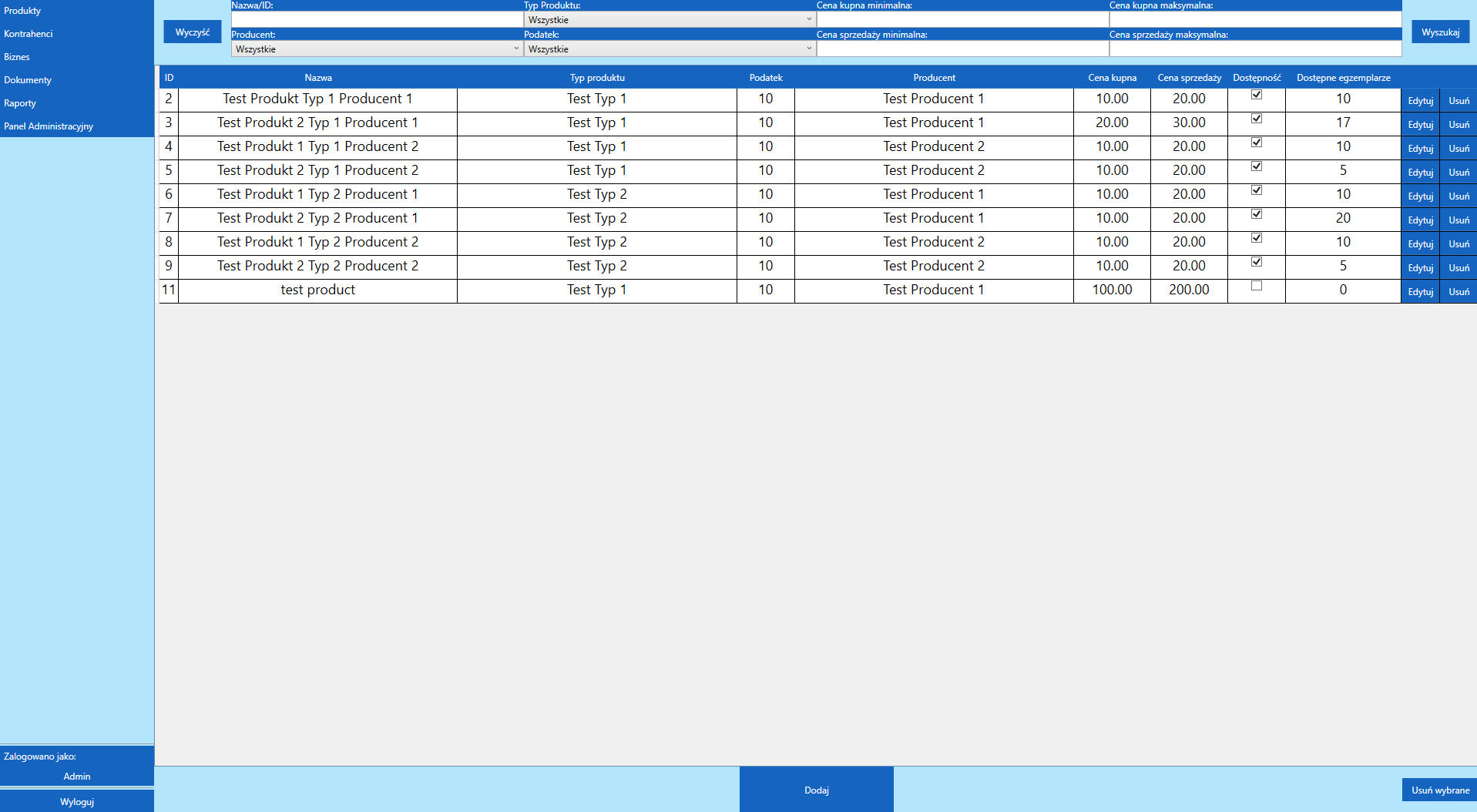Click the Nazwa/ID input field
This screenshot has height=812, width=1477.
(375, 19)
